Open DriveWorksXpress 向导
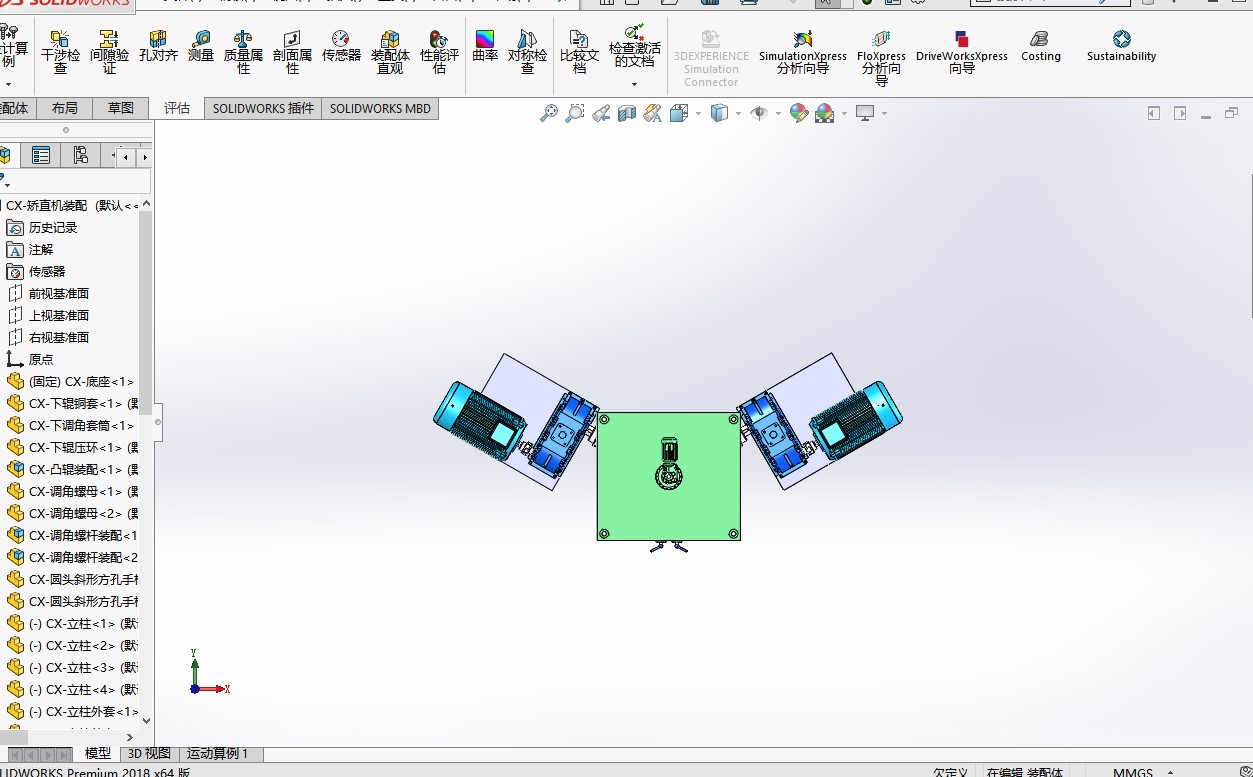 pyautogui.click(x=961, y=52)
